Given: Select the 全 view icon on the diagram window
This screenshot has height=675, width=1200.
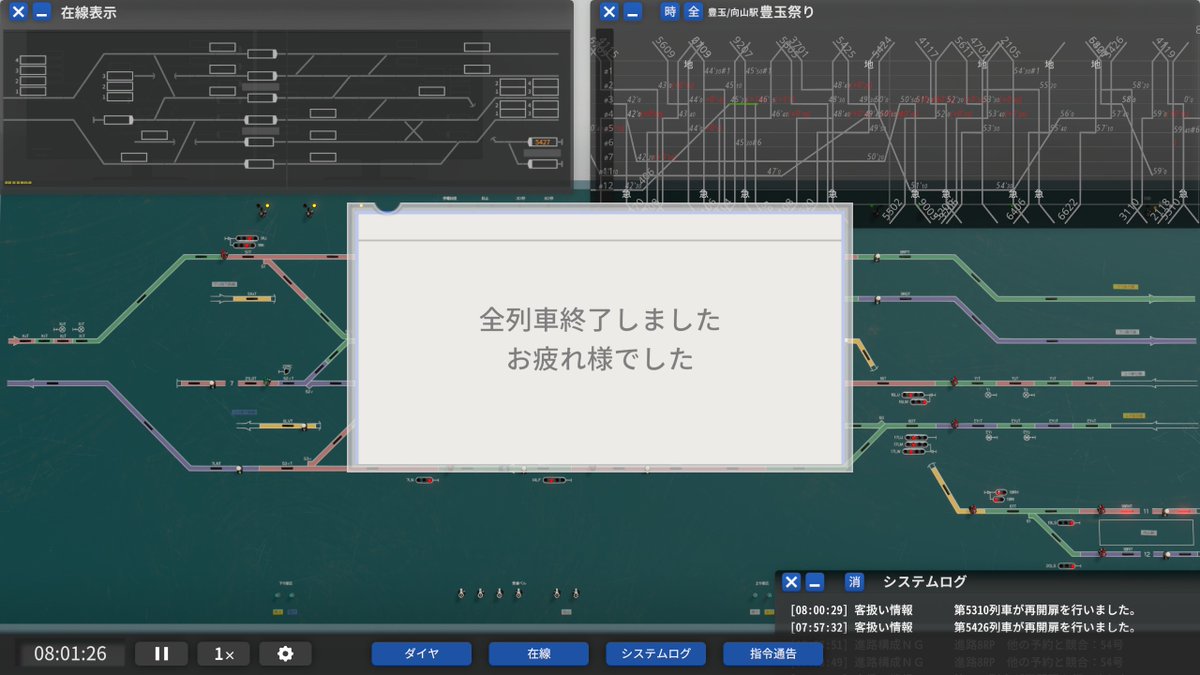Looking at the screenshot, I should coord(692,12).
